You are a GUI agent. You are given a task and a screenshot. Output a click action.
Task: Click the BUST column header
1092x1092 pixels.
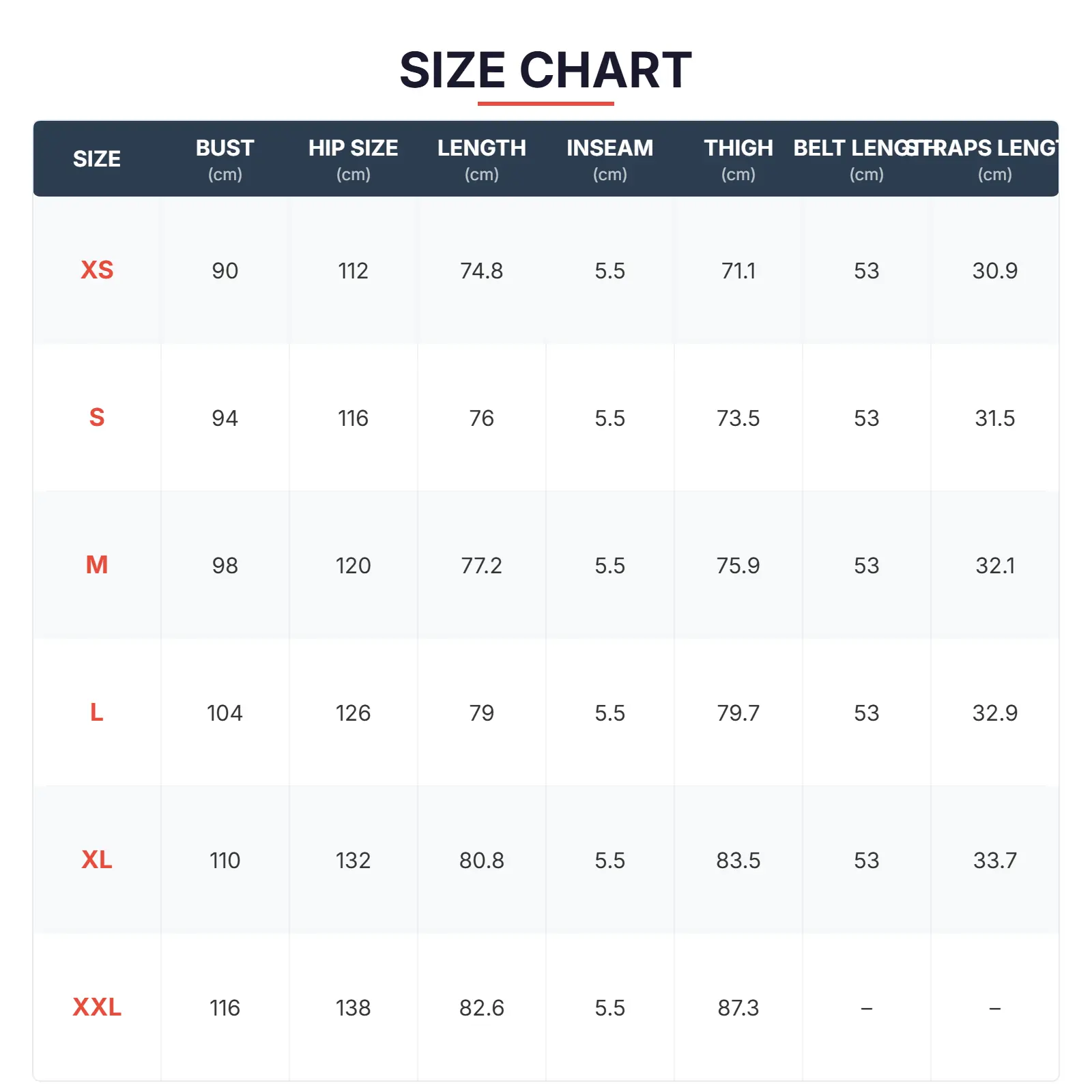tap(225, 158)
